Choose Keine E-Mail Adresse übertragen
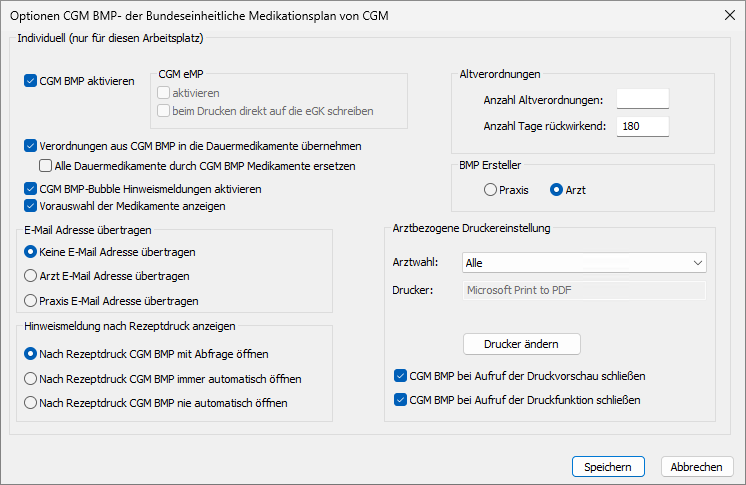 (x=30, y=252)
